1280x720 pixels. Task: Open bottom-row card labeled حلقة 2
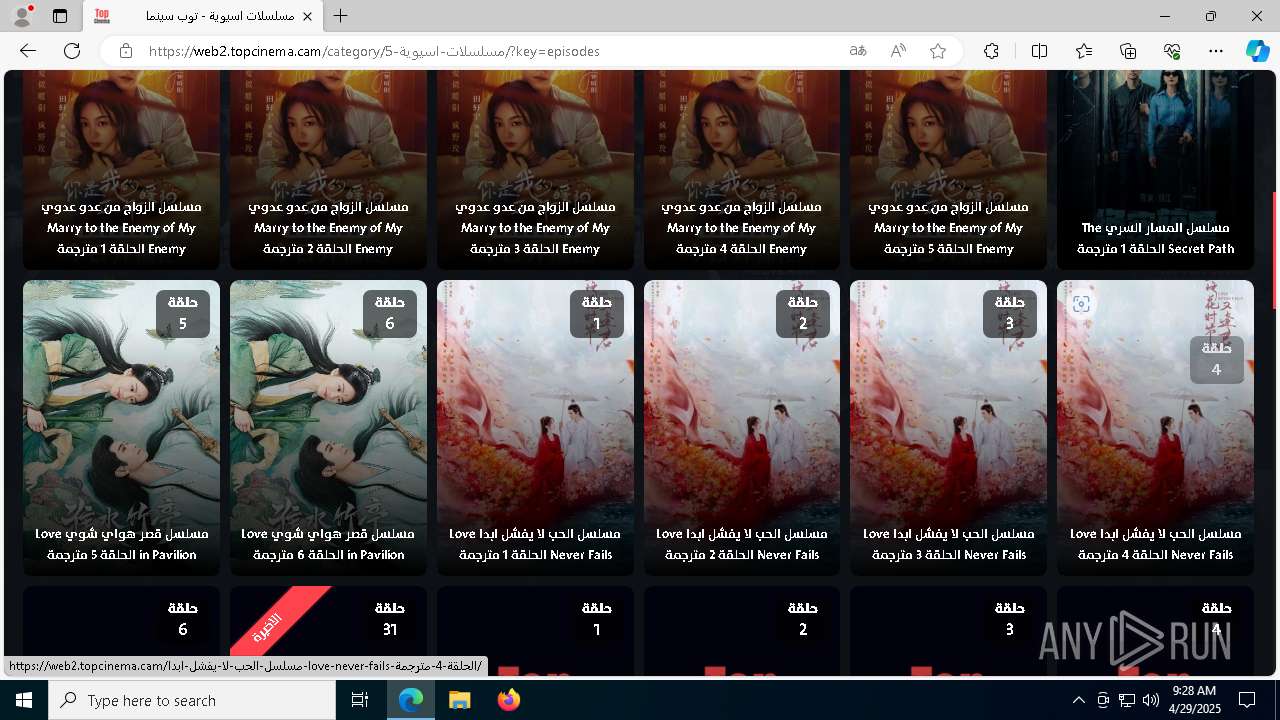(742, 630)
